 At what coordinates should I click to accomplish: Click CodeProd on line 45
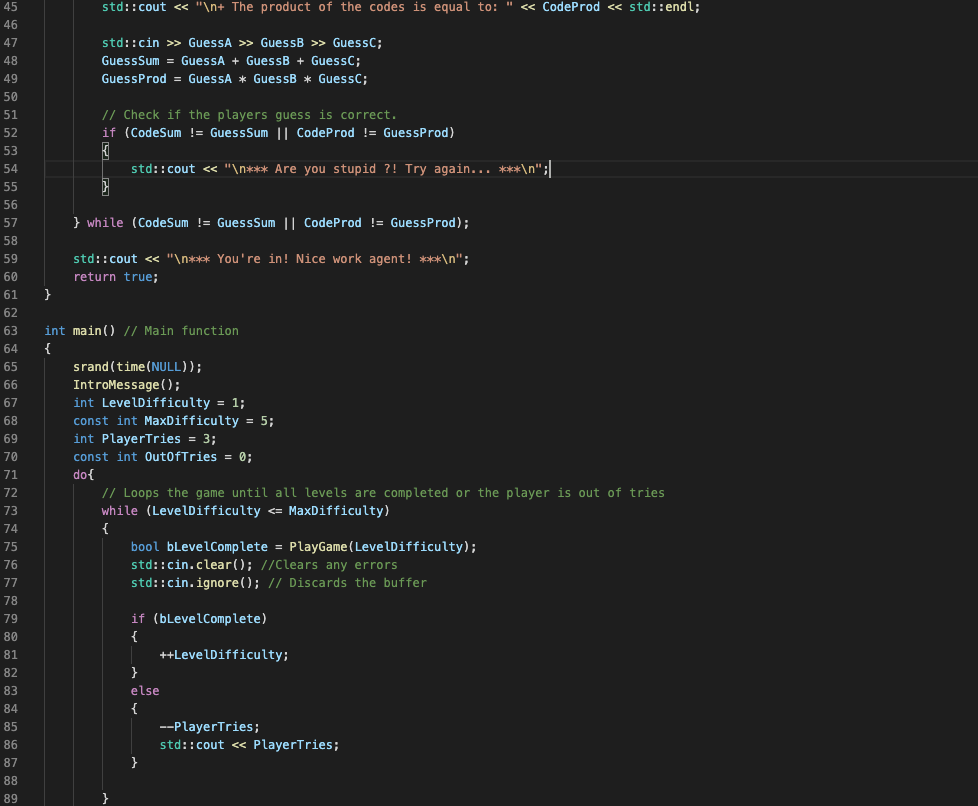[x=571, y=7]
